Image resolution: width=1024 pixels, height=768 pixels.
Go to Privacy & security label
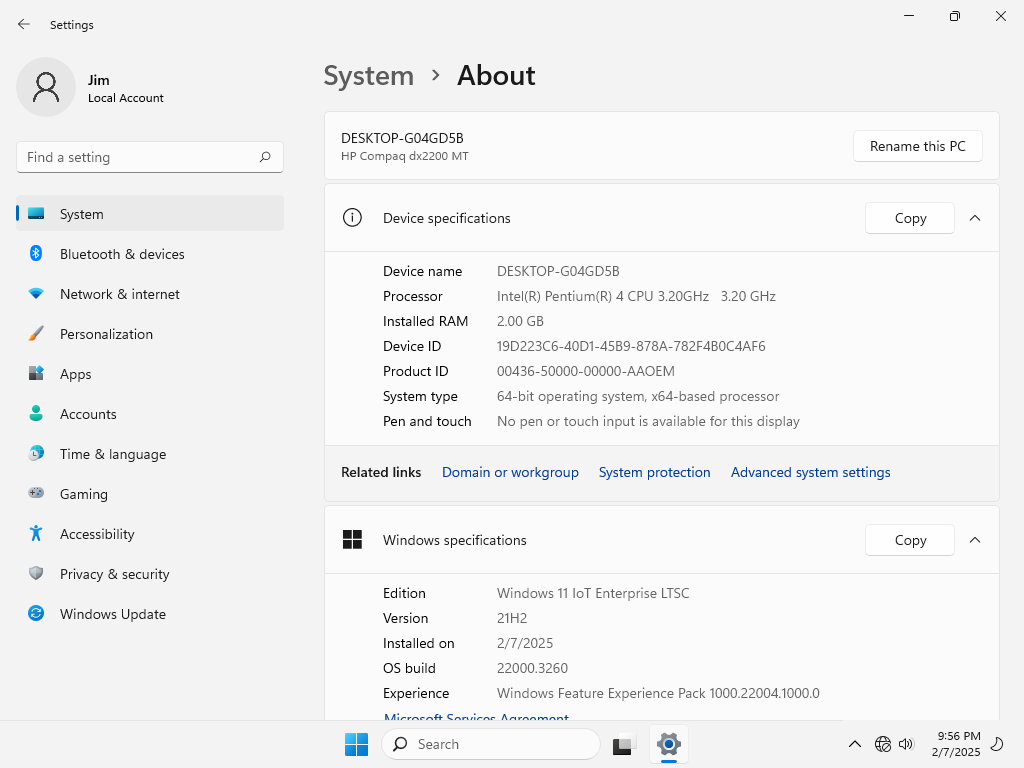tap(114, 574)
